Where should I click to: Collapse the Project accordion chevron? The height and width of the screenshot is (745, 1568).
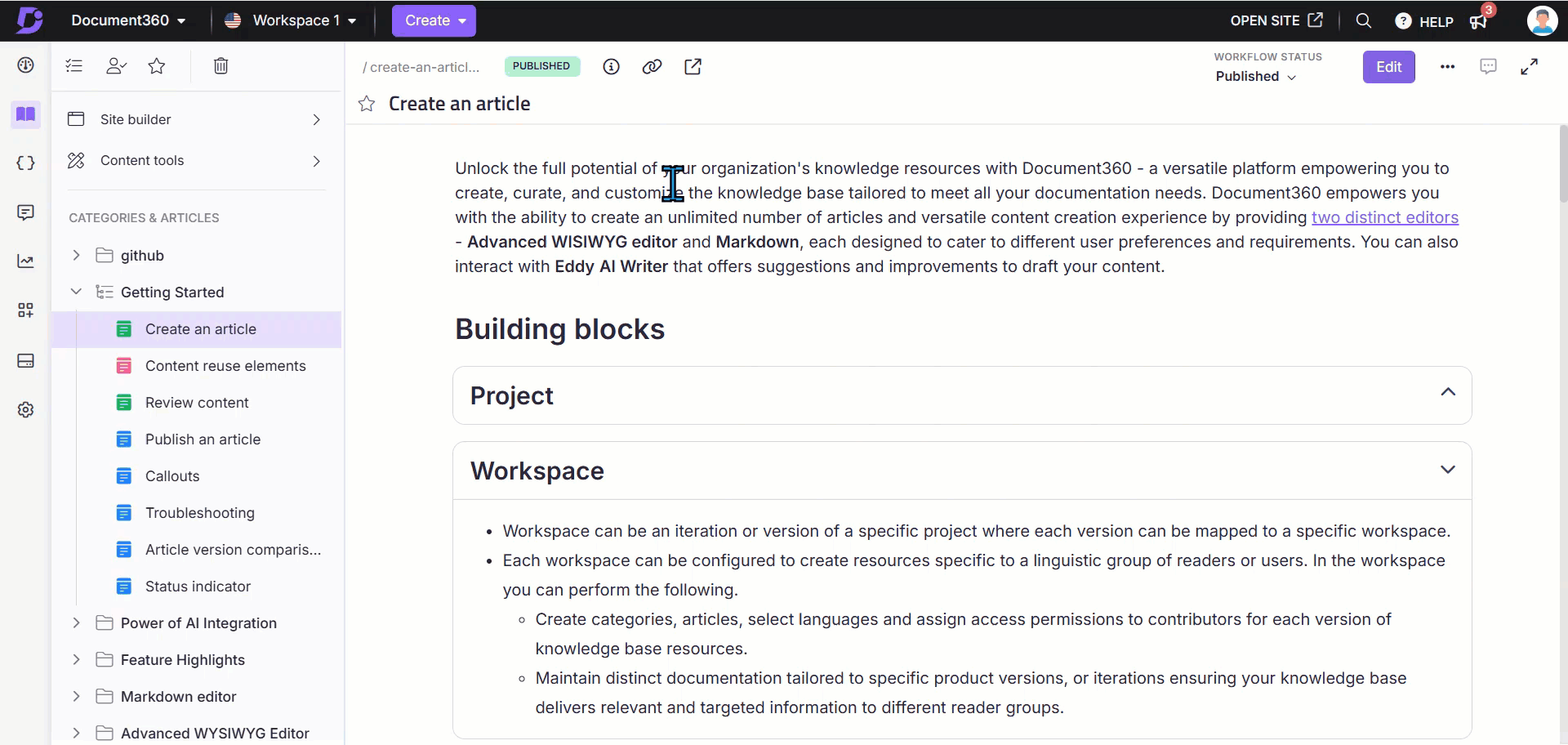[x=1447, y=392]
